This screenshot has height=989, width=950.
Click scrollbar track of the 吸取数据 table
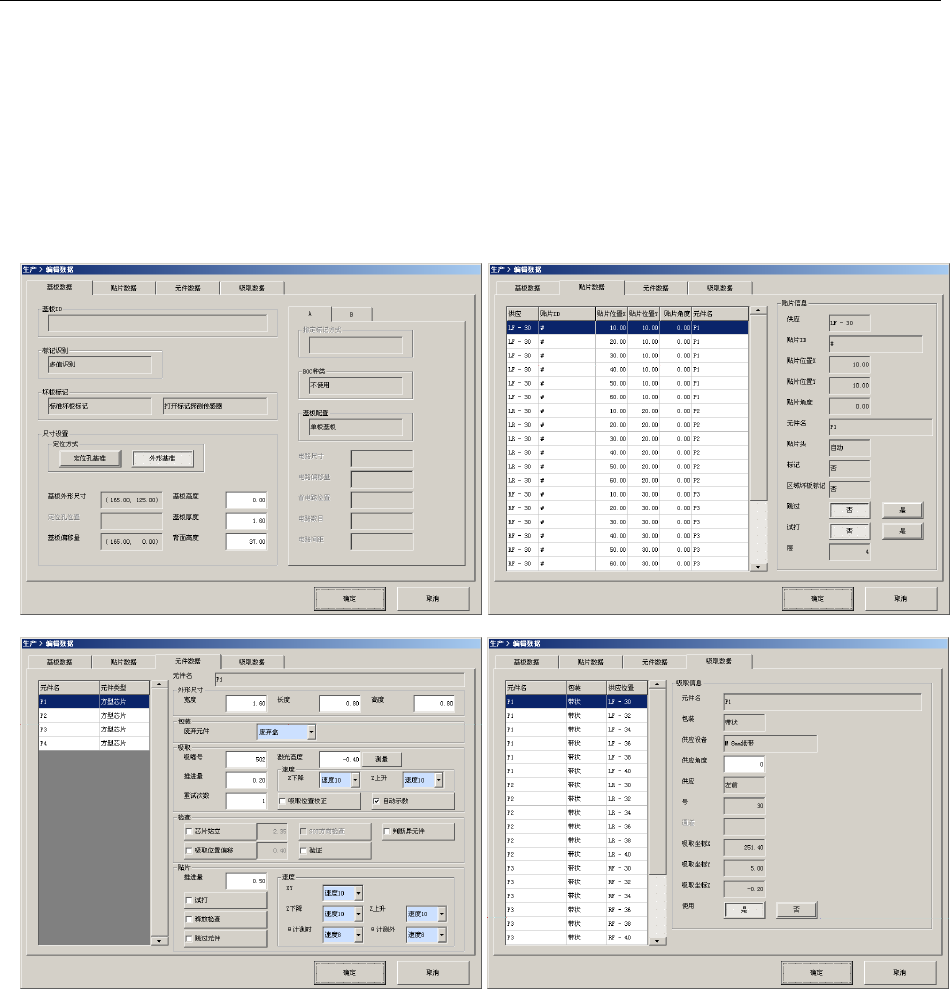657,906
